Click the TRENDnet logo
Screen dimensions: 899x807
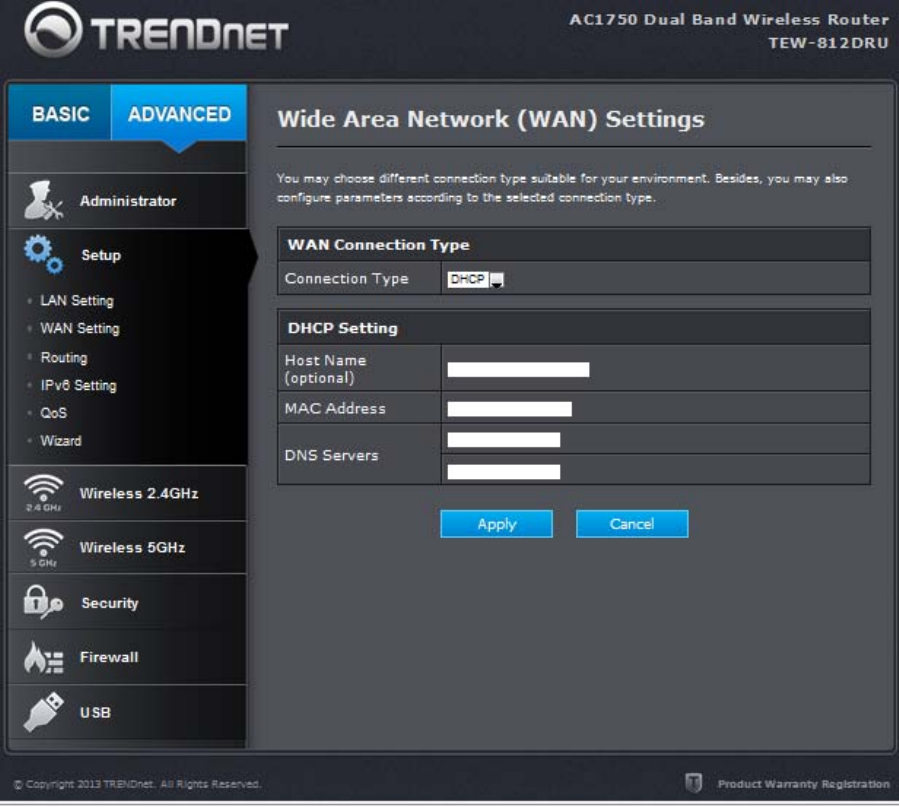click(156, 32)
